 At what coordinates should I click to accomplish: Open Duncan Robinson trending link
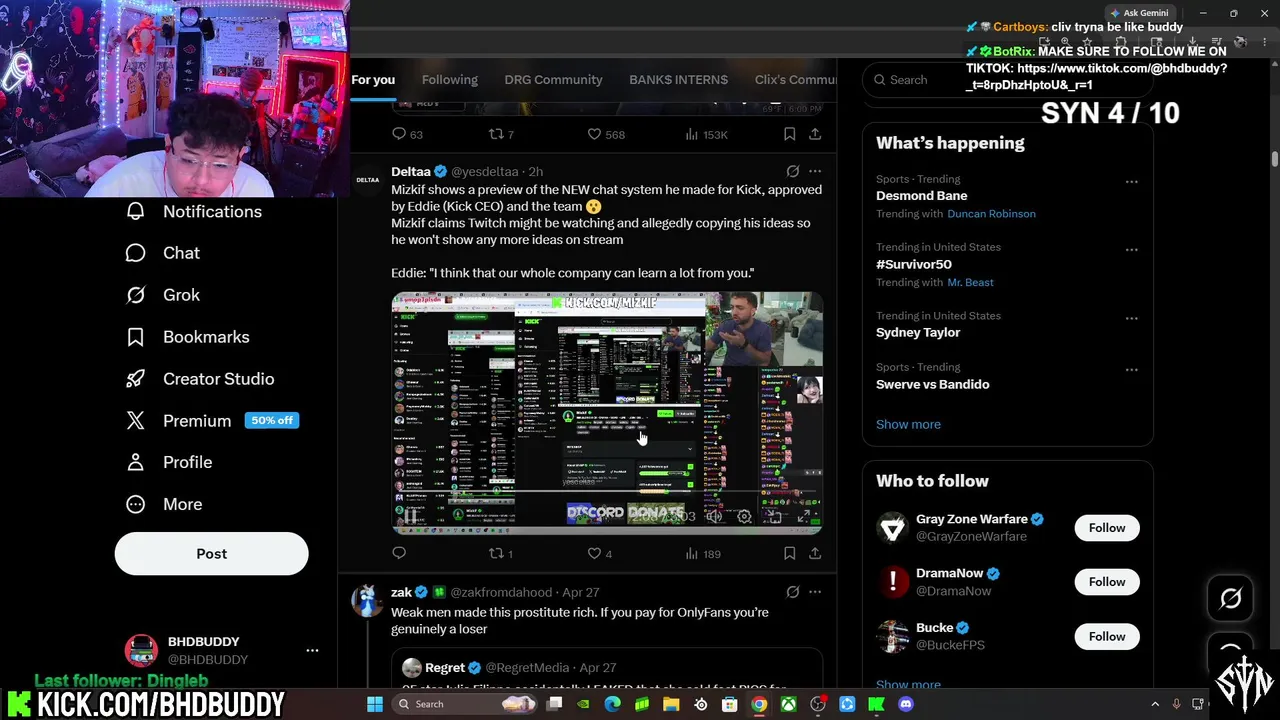click(991, 214)
